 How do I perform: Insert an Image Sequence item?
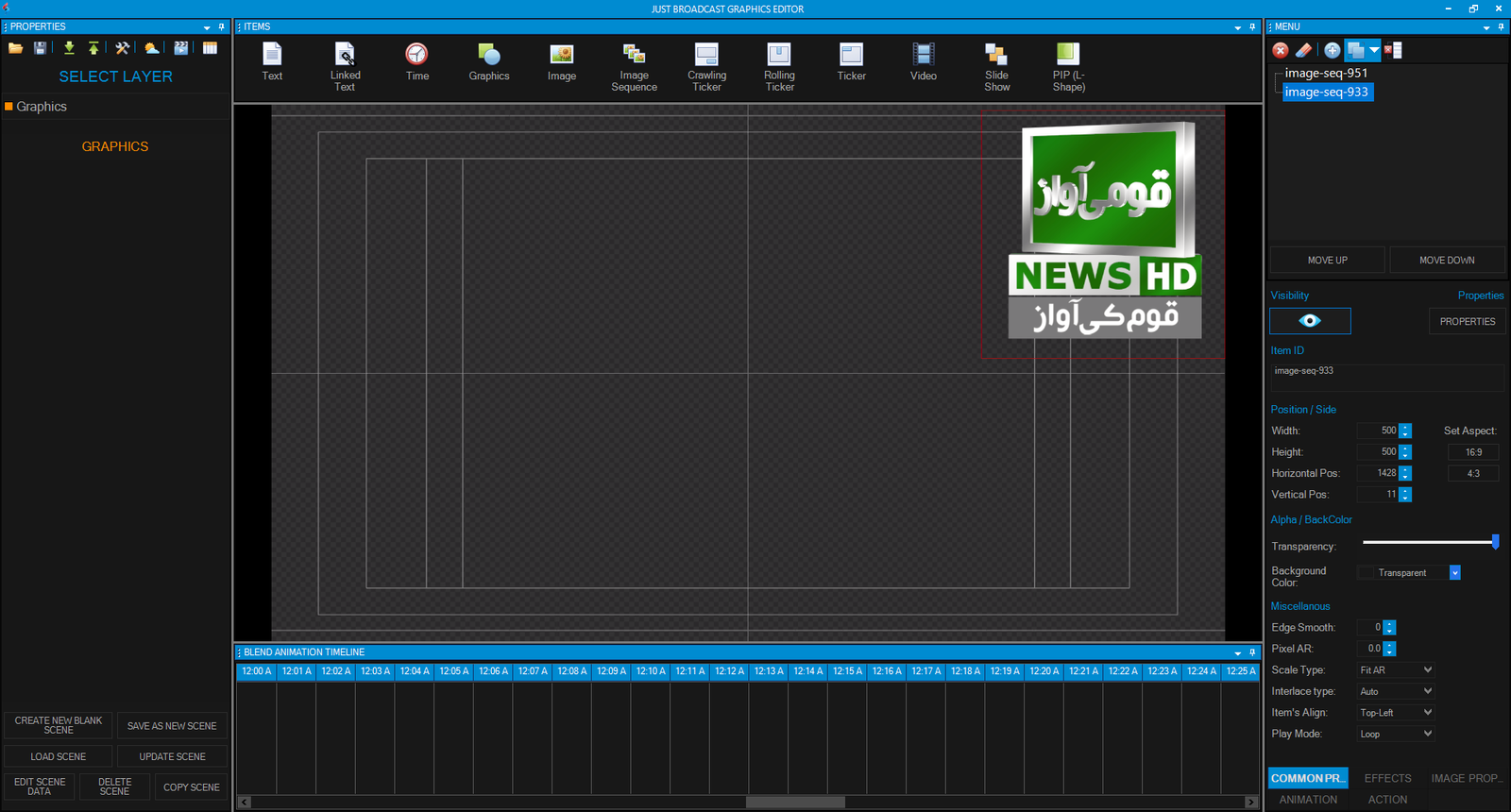634,66
